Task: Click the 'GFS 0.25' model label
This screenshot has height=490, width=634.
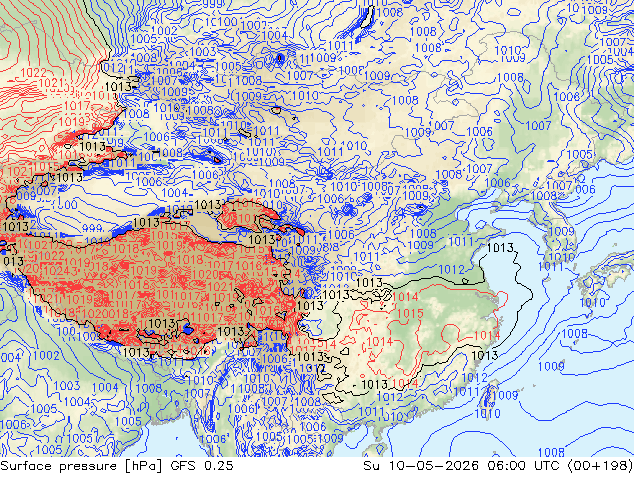Action: click(202, 466)
